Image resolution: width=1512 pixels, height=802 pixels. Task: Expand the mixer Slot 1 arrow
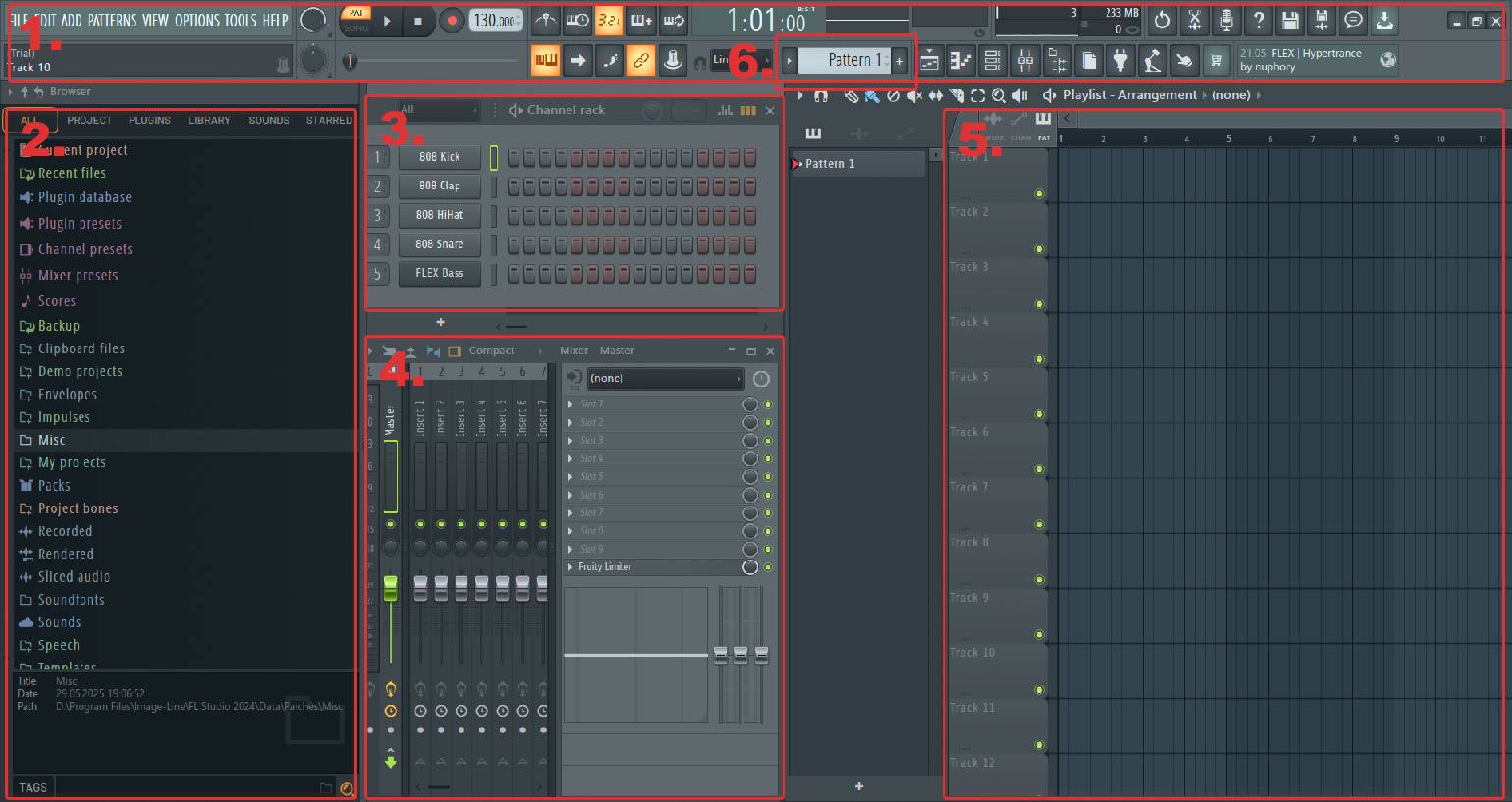click(x=570, y=404)
